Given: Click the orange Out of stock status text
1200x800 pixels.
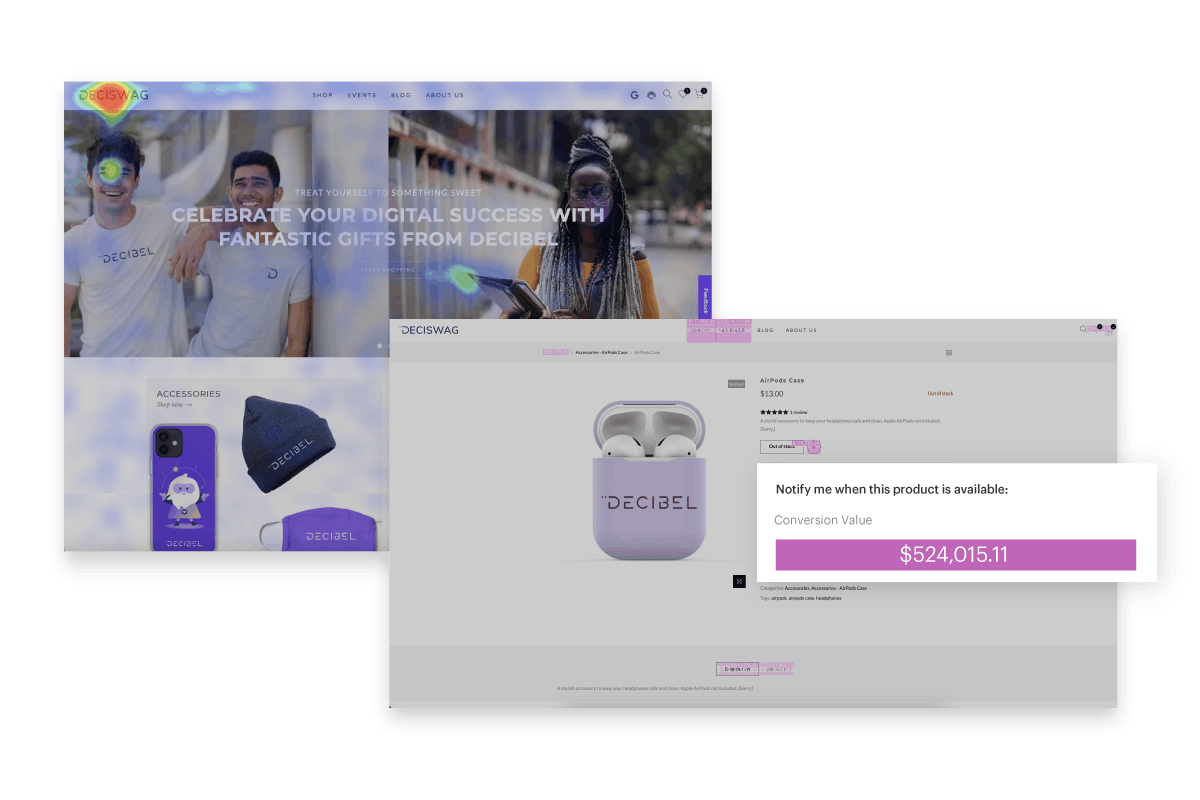Looking at the screenshot, I should click(x=940, y=394).
